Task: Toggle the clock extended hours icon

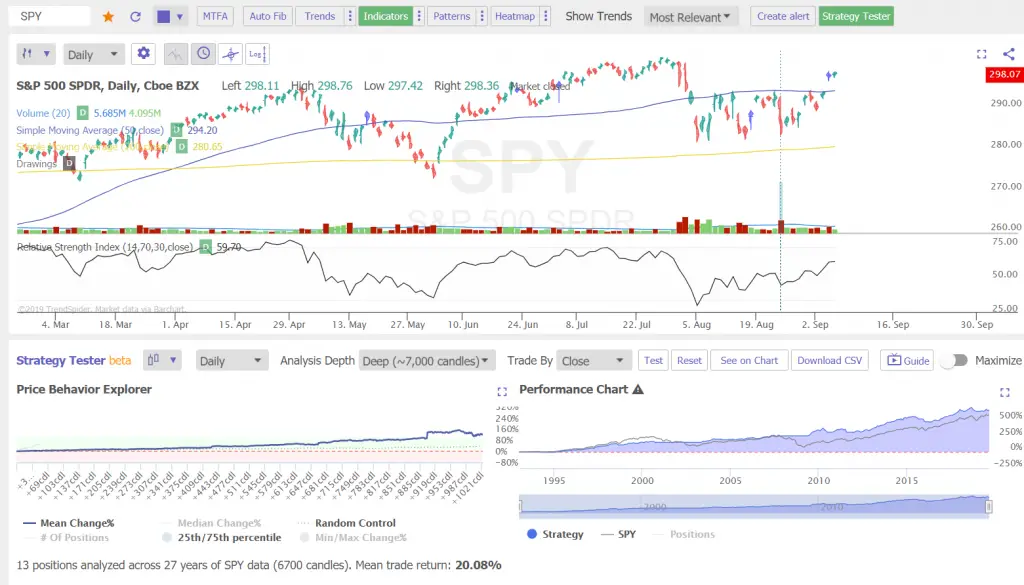Action: [x=204, y=54]
